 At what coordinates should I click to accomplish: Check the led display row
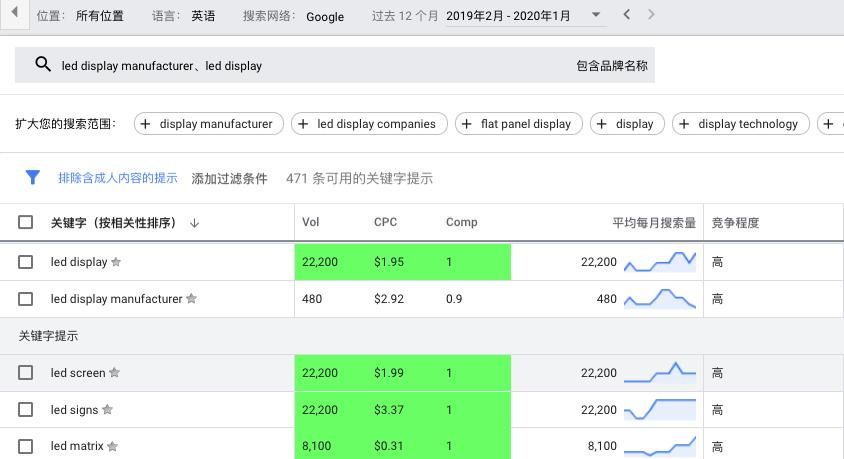pos(25,262)
